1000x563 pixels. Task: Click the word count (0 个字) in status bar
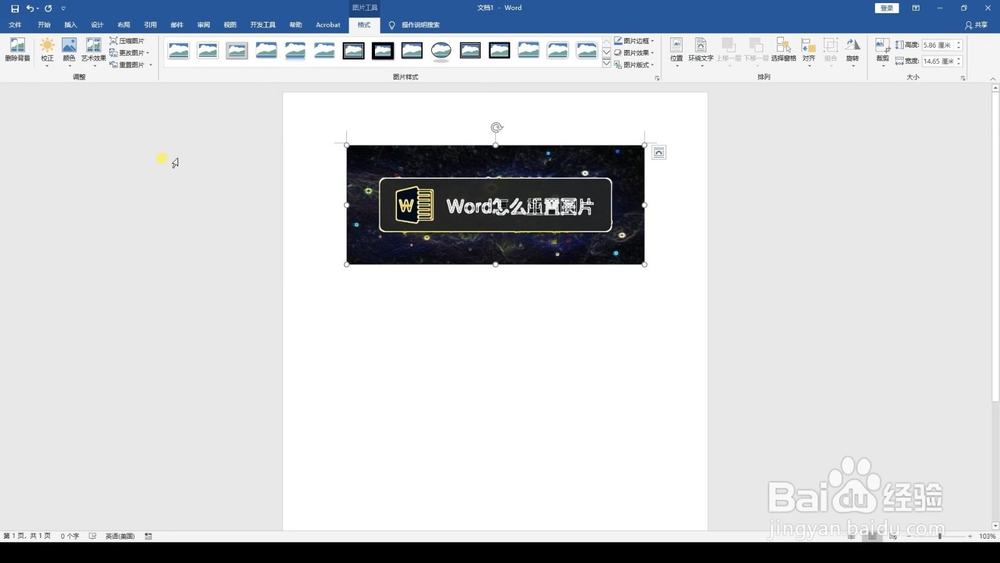pos(70,536)
